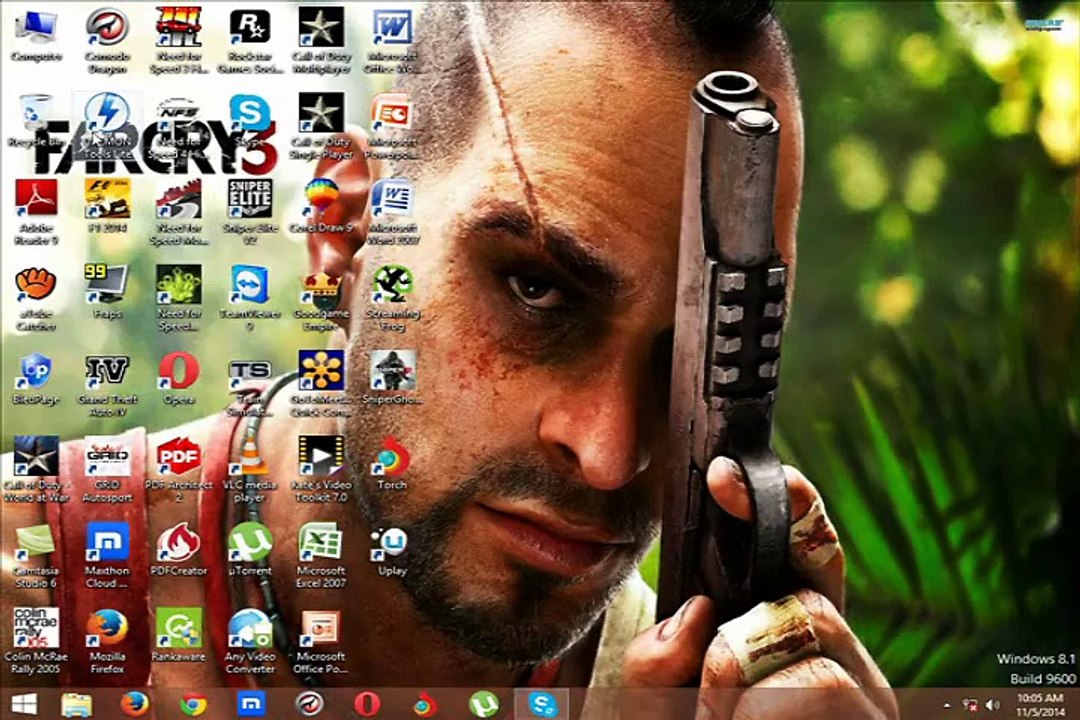The image size is (1080, 720).
Task: Click the Torch icon on the taskbar
Action: pyautogui.click(x=425, y=704)
